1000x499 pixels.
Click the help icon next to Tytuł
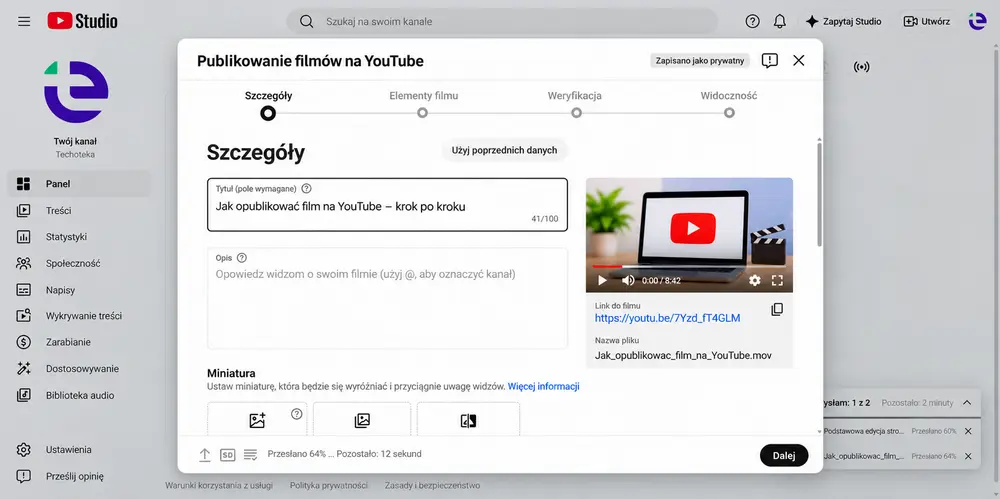pos(306,188)
